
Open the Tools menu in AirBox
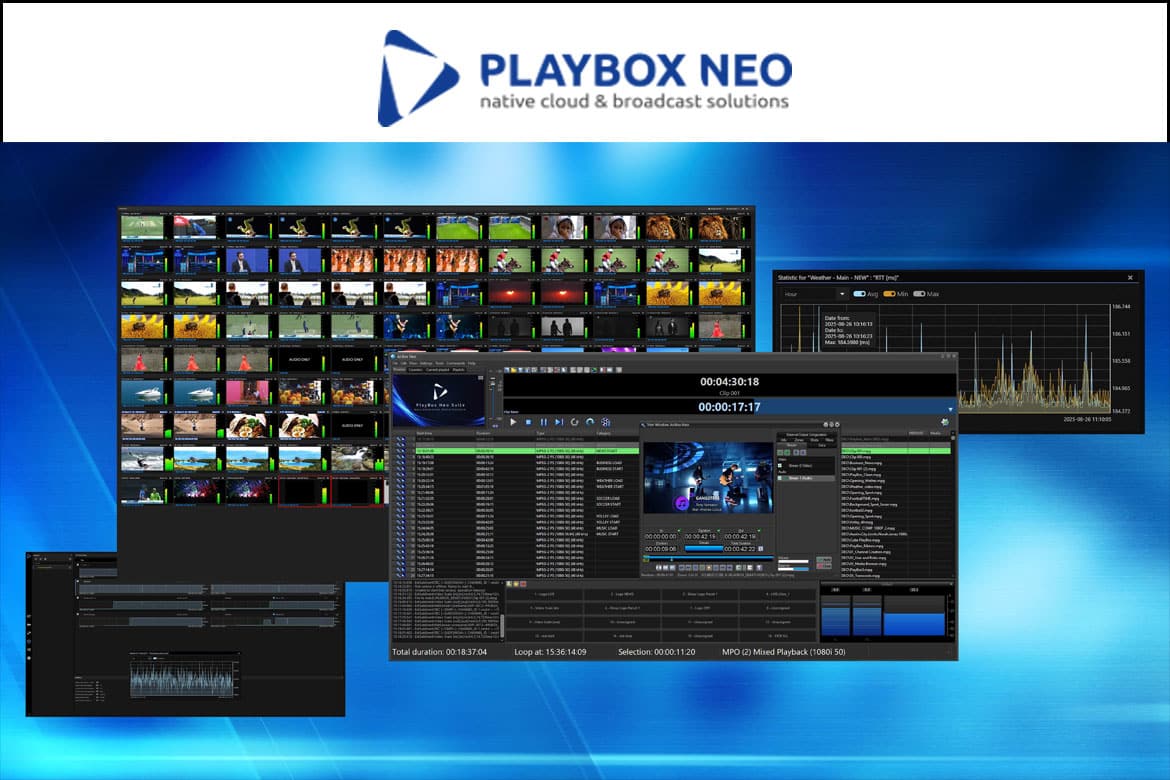click(439, 364)
